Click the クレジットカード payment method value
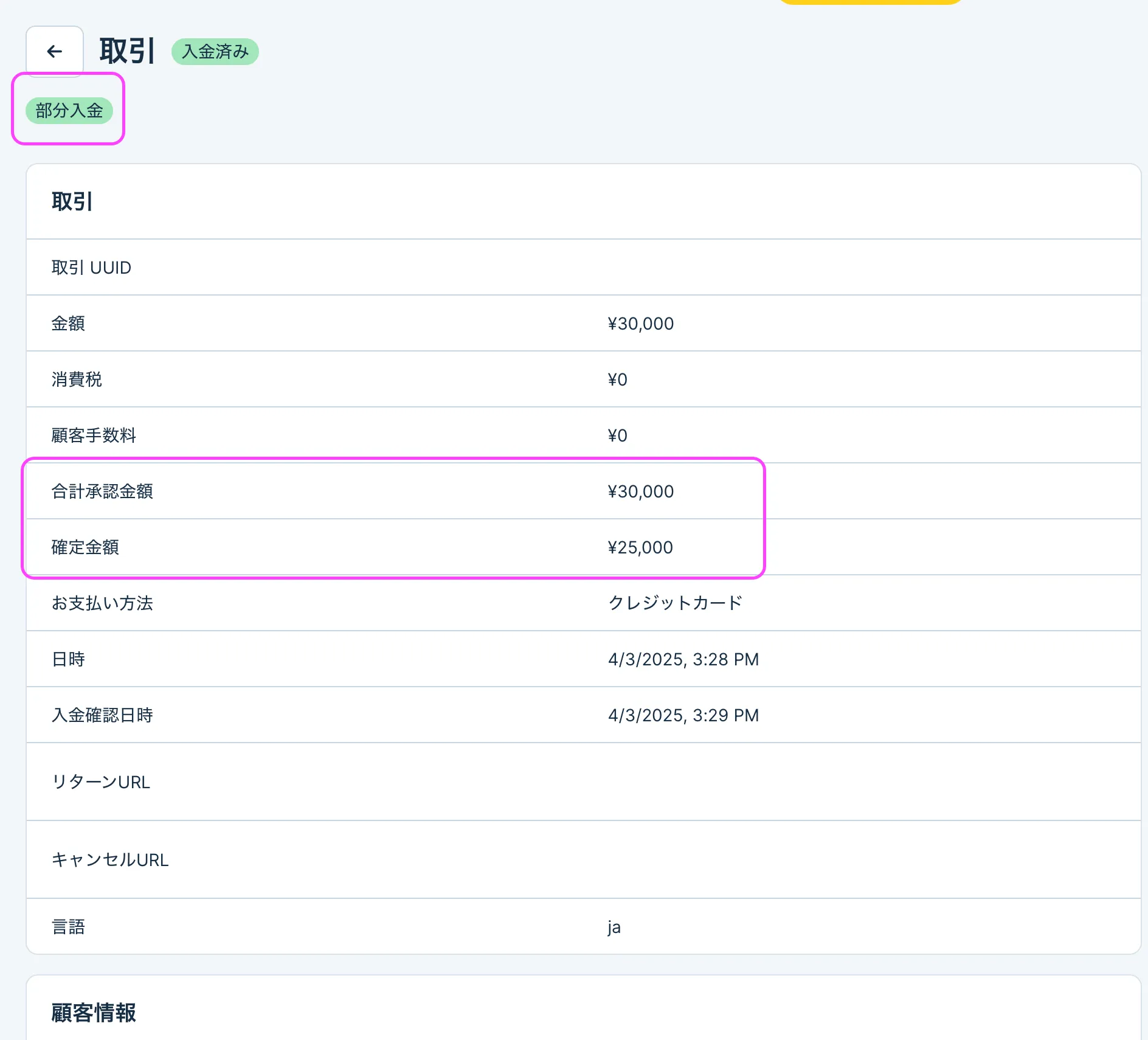 click(675, 603)
